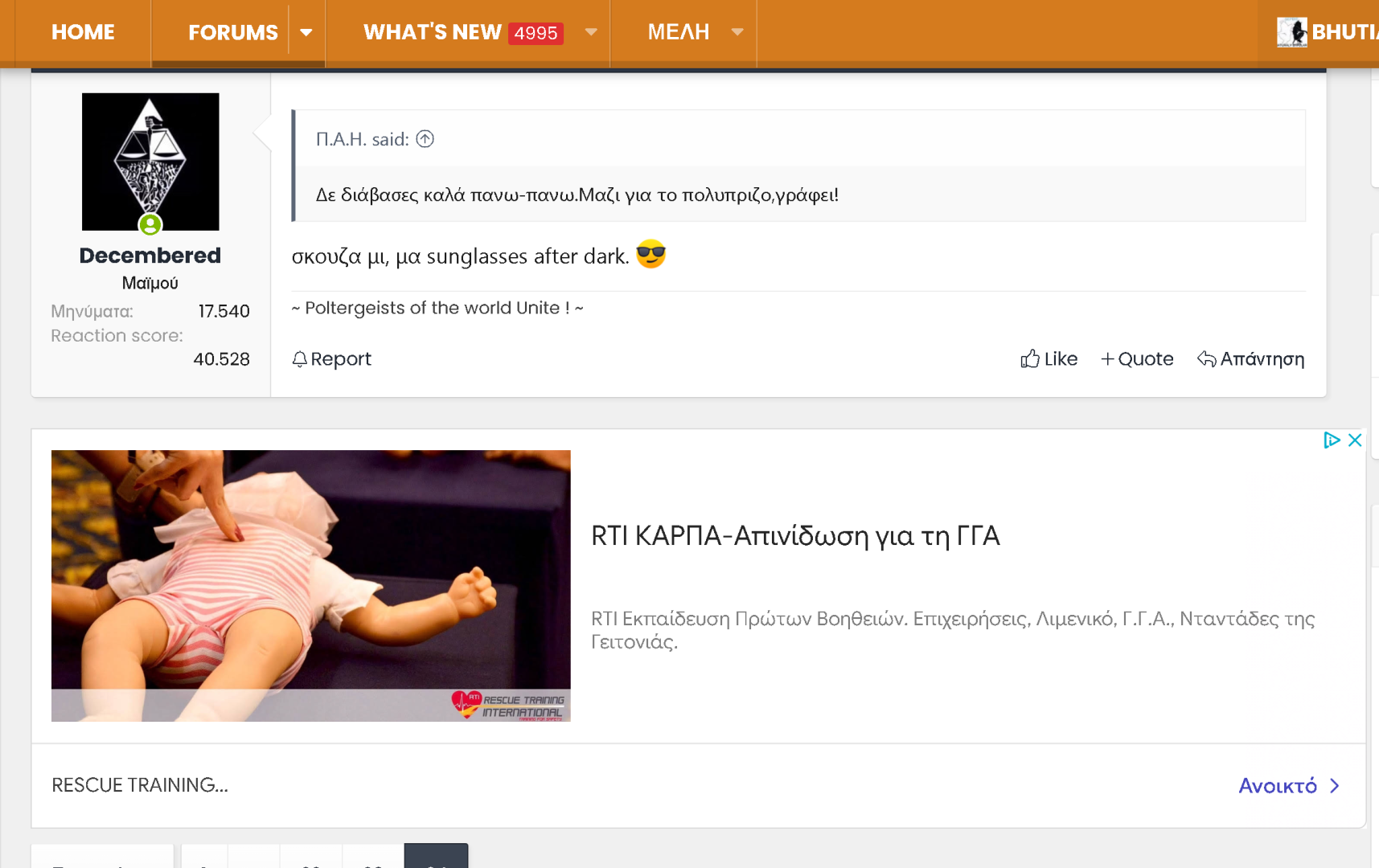View Decembered's profile avatar

[x=150, y=162]
